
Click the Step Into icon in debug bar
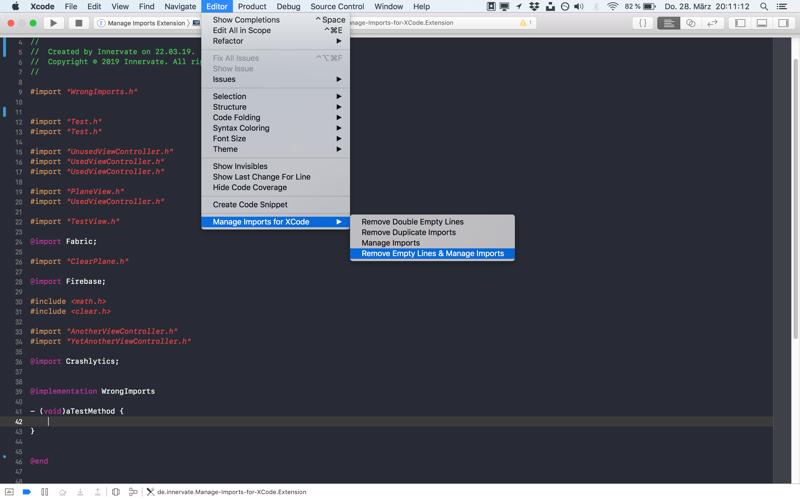tap(80, 492)
